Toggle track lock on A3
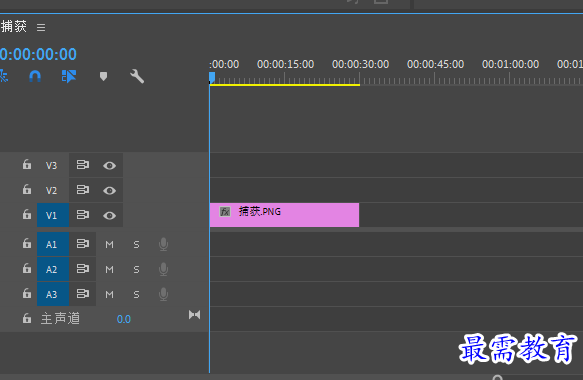Image resolution: width=583 pixels, height=380 pixels. pos(27,293)
